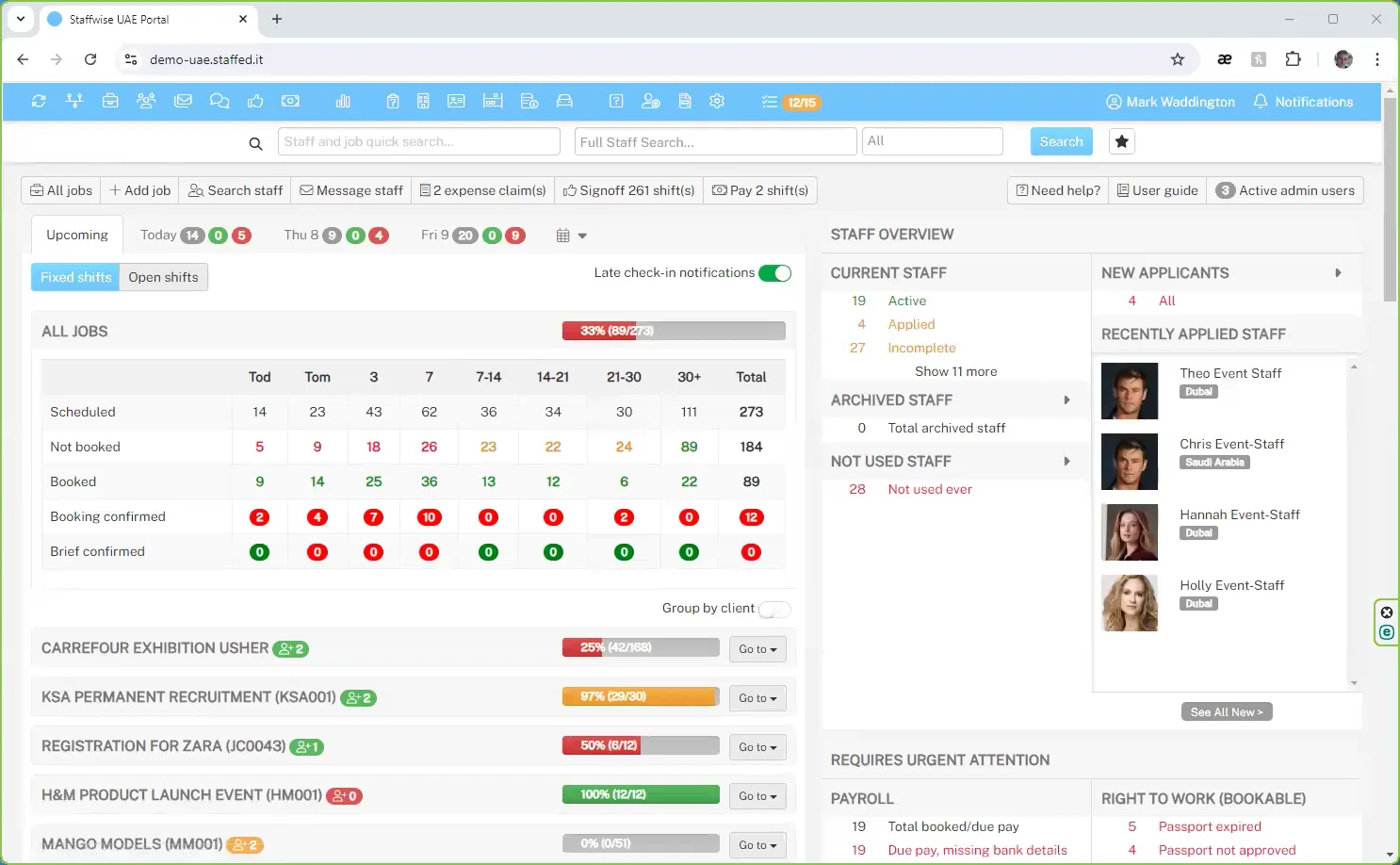Switch to the Thu 8 tab
This screenshot has width=1400, height=865.
click(336, 236)
